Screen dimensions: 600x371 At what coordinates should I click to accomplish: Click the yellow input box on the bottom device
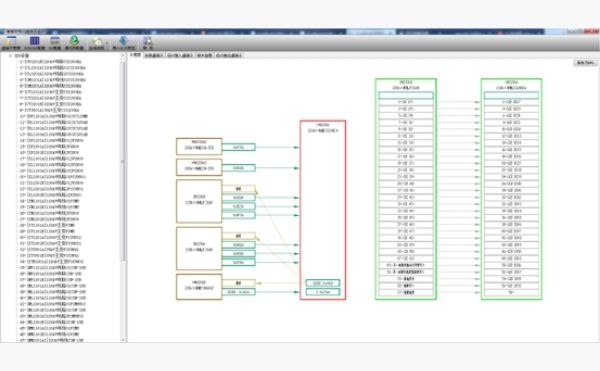(238, 283)
